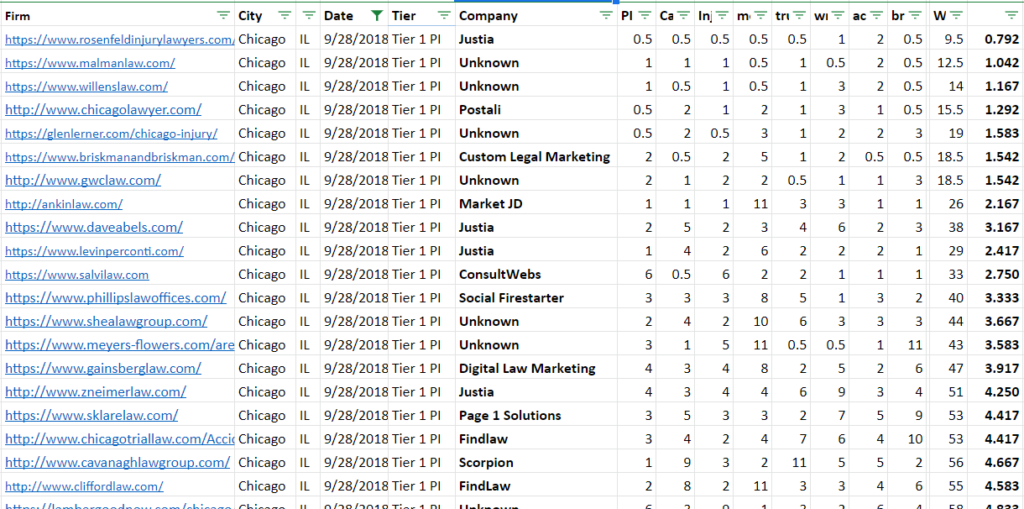Open the glenlerner.com/chicago-injury link
The image size is (1024, 509).
pos(111,134)
